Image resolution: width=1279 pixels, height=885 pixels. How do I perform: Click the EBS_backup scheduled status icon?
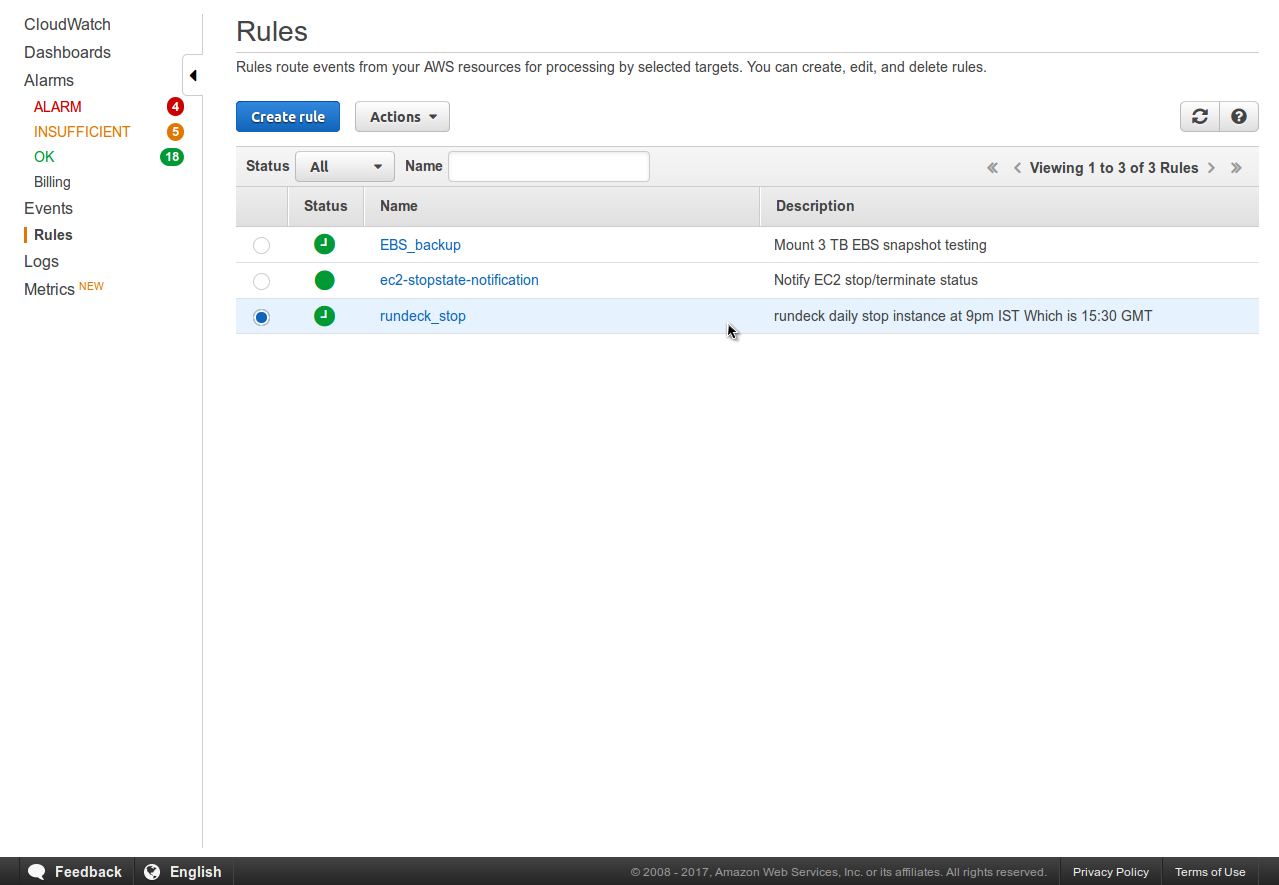click(324, 244)
